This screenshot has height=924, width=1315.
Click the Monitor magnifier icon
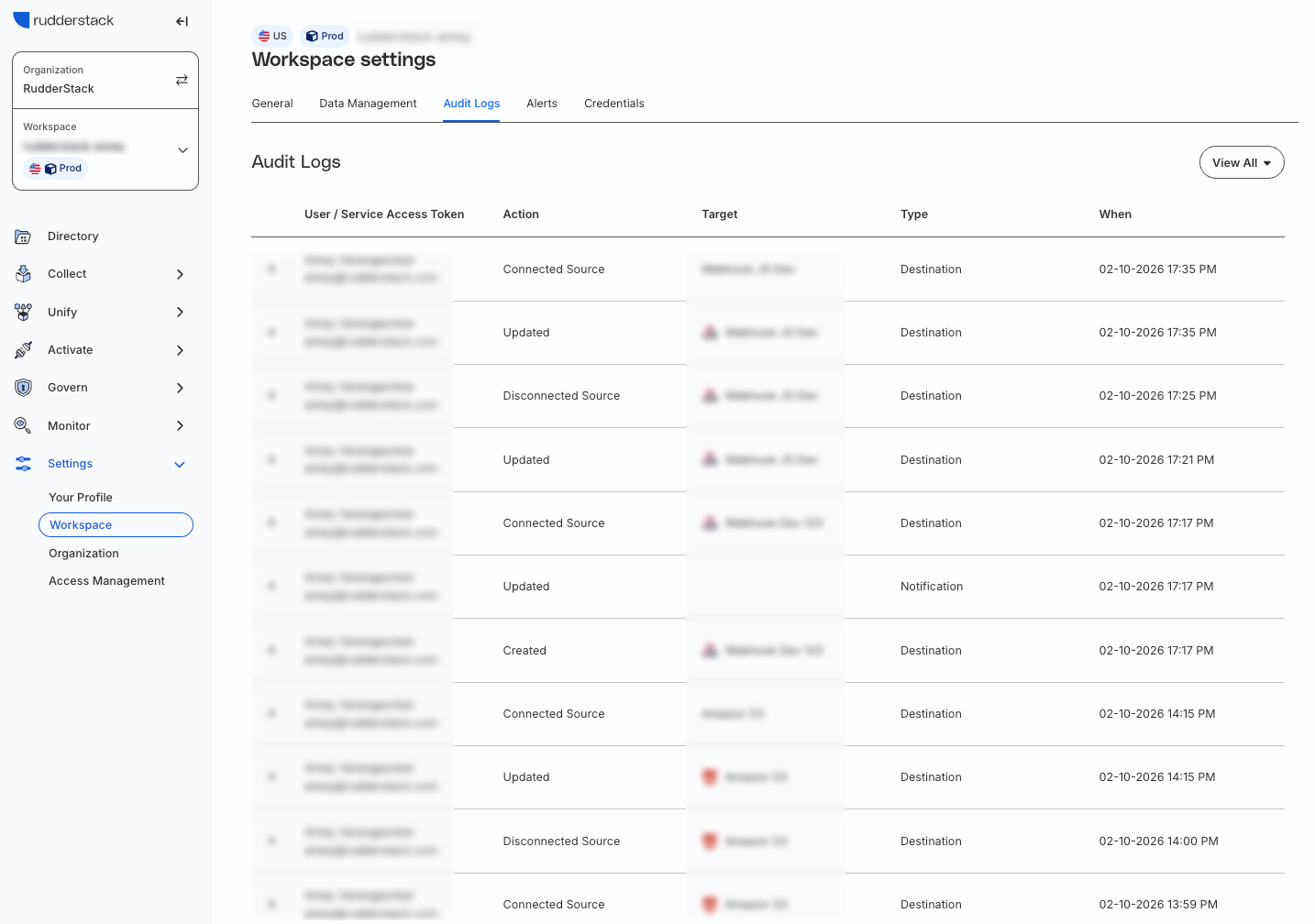point(23,426)
